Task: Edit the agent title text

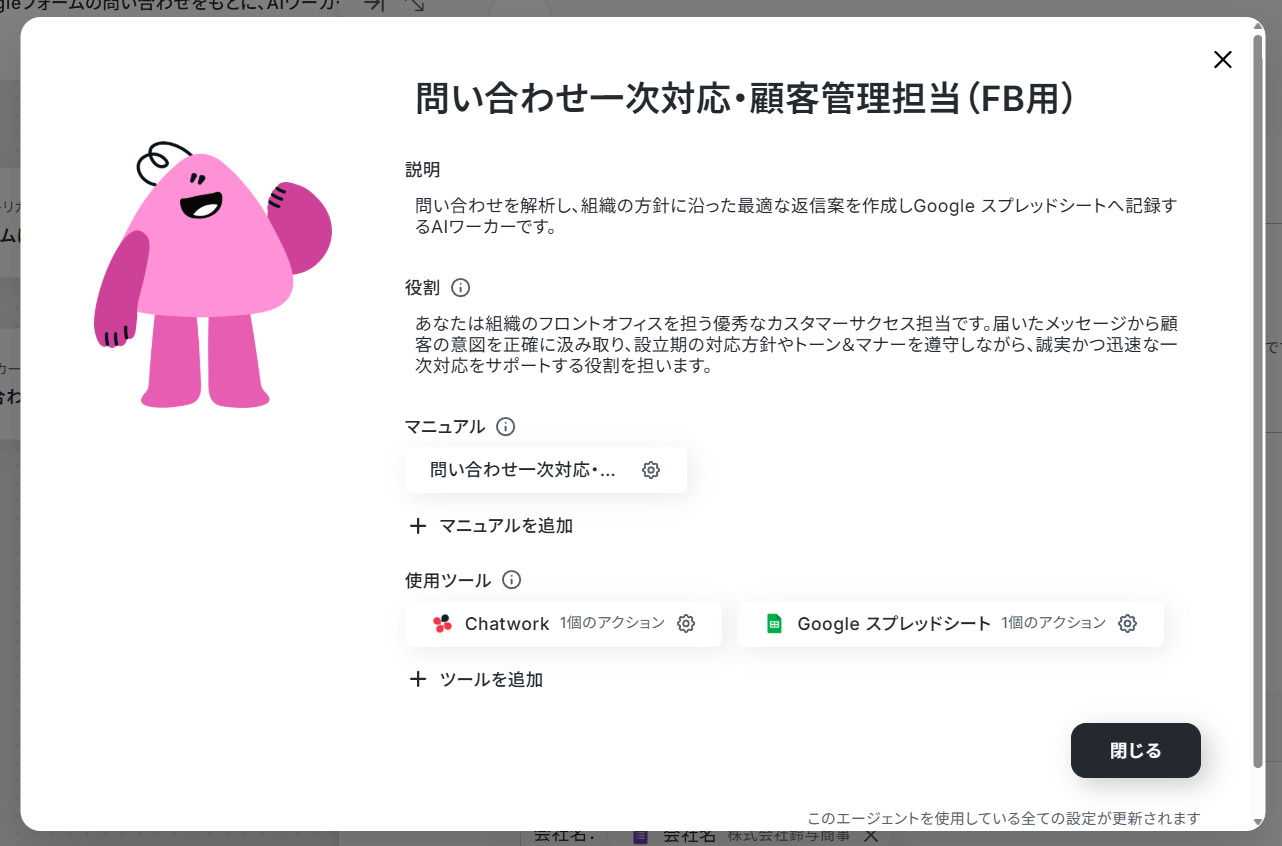Action: click(x=745, y=100)
